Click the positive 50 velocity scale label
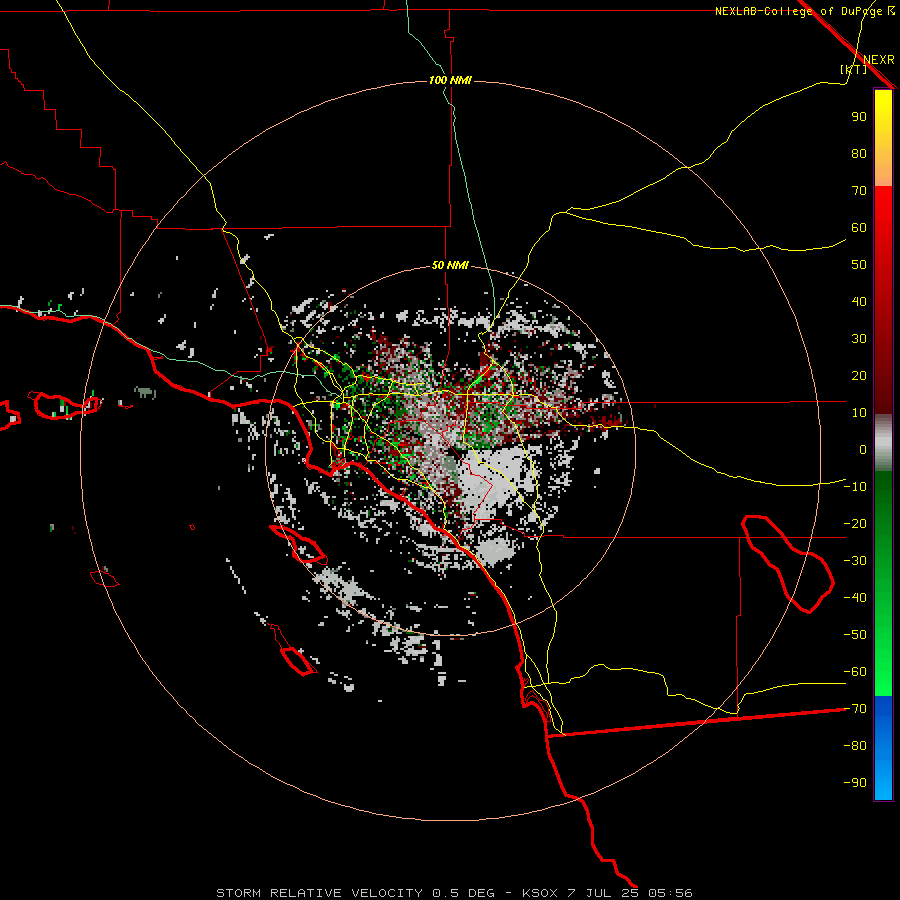Image resolution: width=900 pixels, height=900 pixels. pos(859,265)
